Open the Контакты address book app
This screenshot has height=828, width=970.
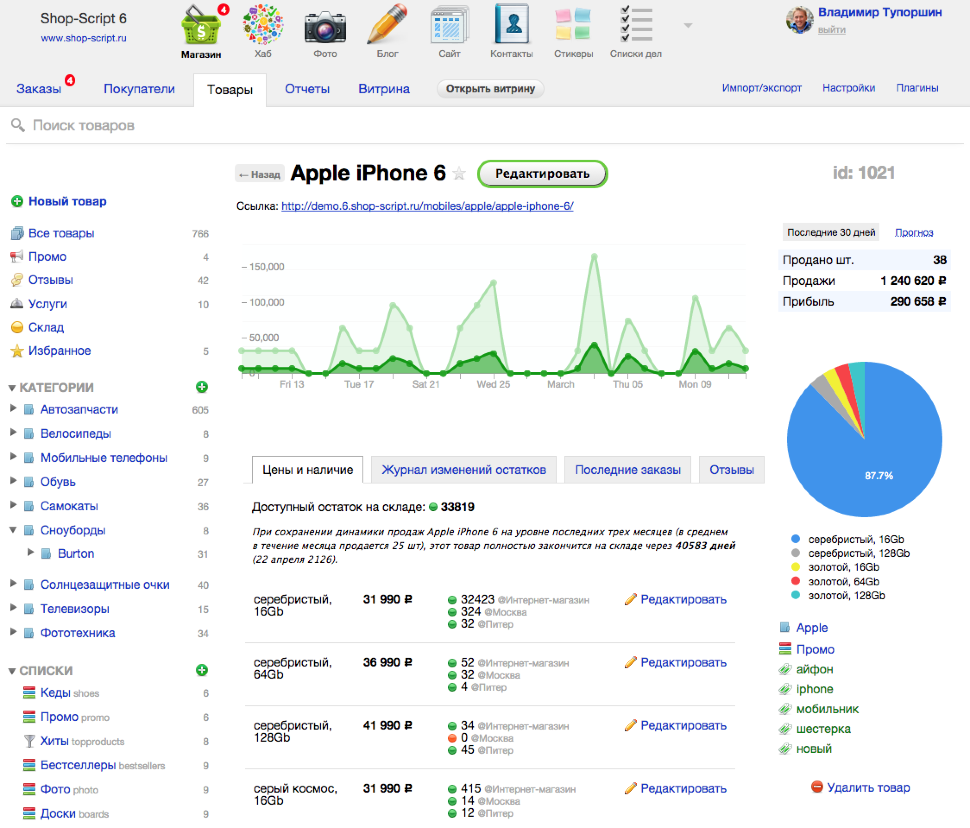point(512,31)
